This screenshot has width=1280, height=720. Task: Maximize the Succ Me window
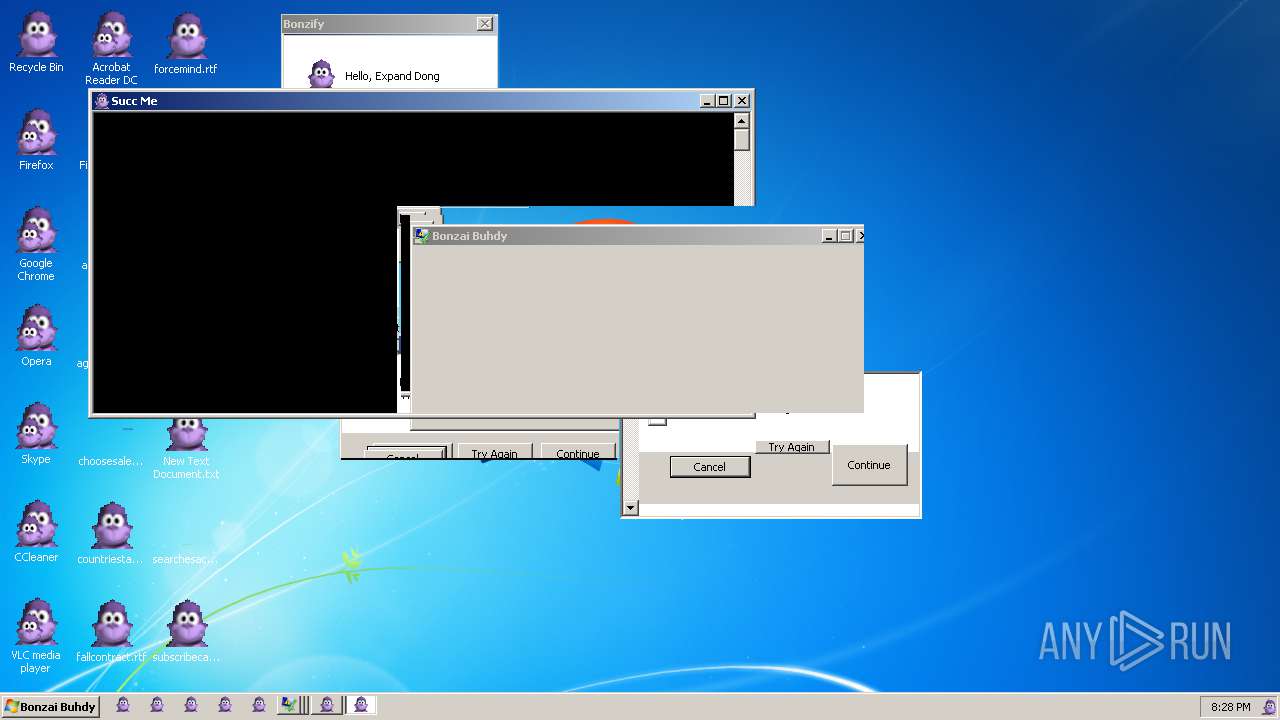coord(724,101)
